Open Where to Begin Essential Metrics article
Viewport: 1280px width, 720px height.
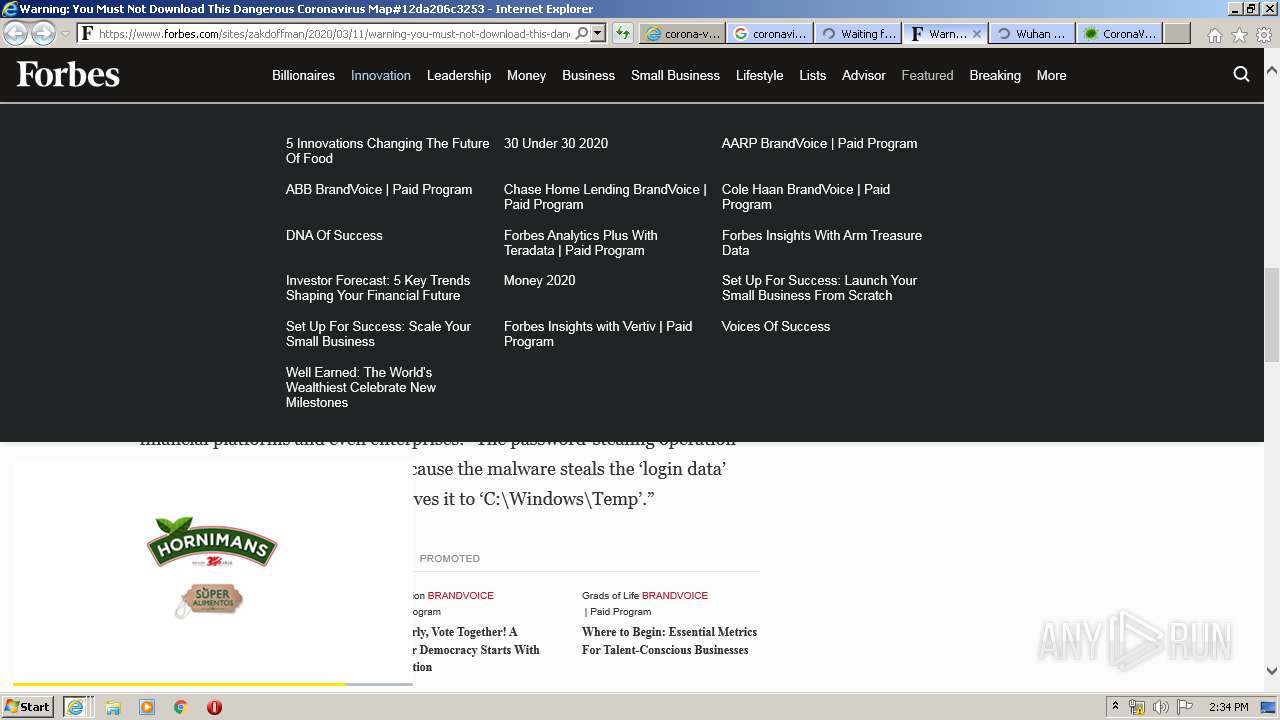click(669, 641)
